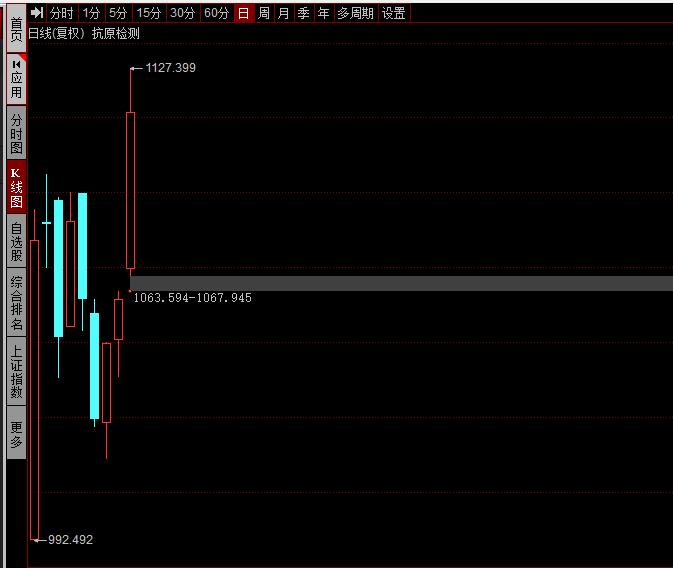Image resolution: width=673 pixels, height=568 pixels.
Task: Go to 首页 in the sidebar
Action: click(x=16, y=28)
